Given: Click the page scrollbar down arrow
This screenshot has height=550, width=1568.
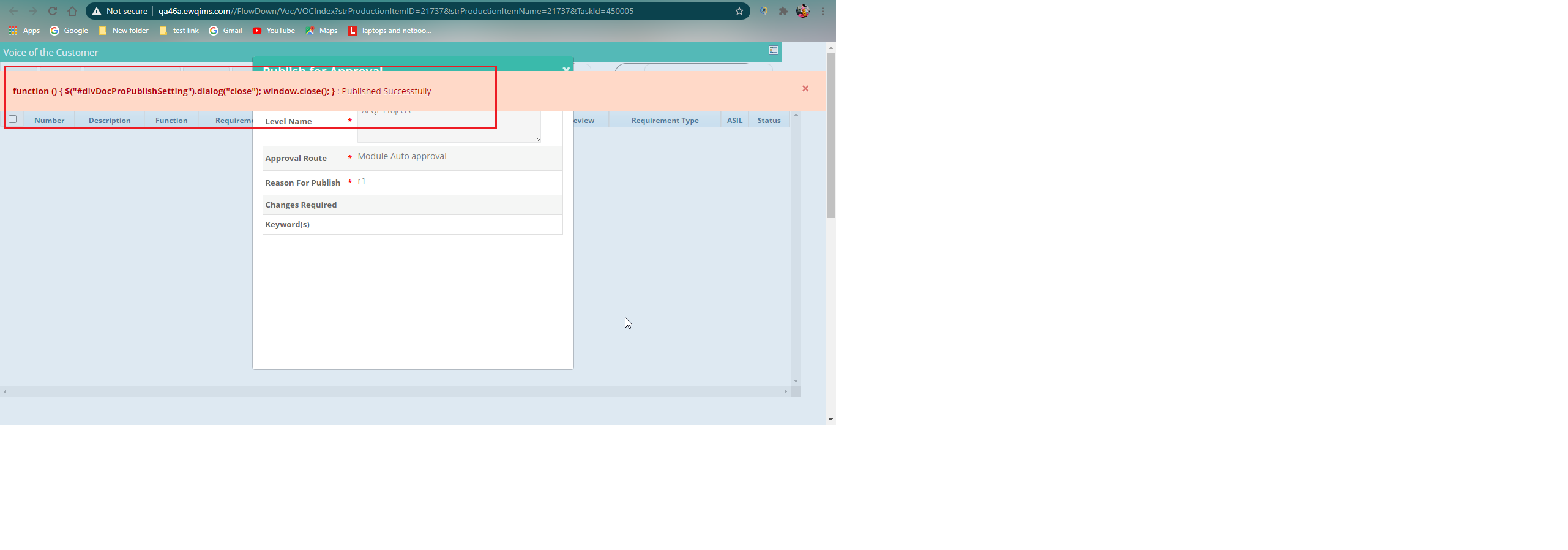Looking at the screenshot, I should pyautogui.click(x=831, y=420).
